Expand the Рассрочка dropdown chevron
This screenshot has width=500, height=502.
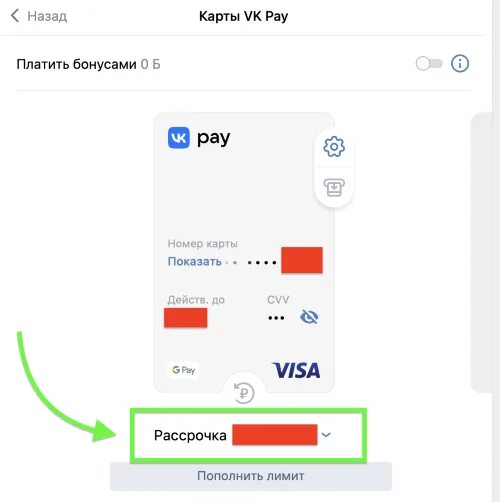click(326, 435)
